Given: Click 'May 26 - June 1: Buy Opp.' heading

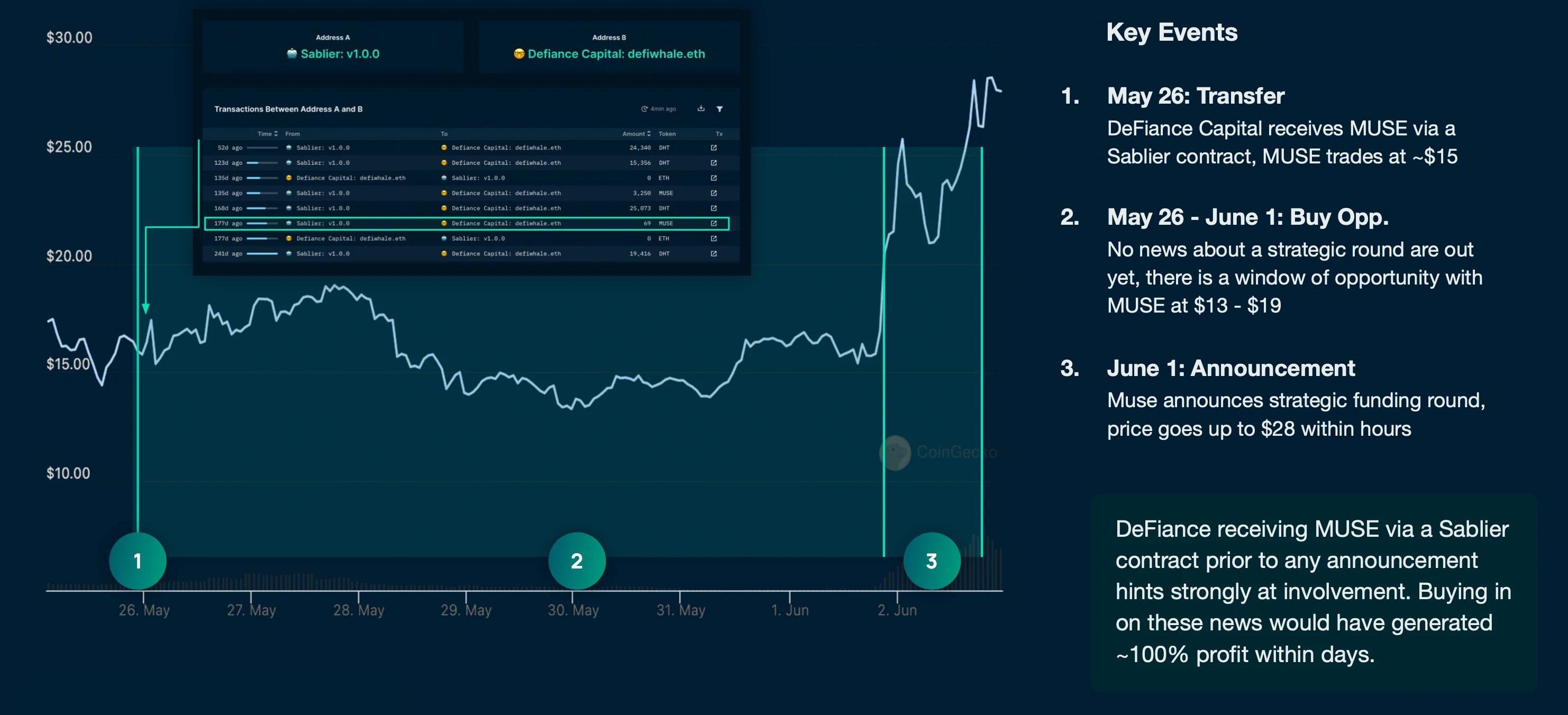Looking at the screenshot, I should pos(1248,217).
